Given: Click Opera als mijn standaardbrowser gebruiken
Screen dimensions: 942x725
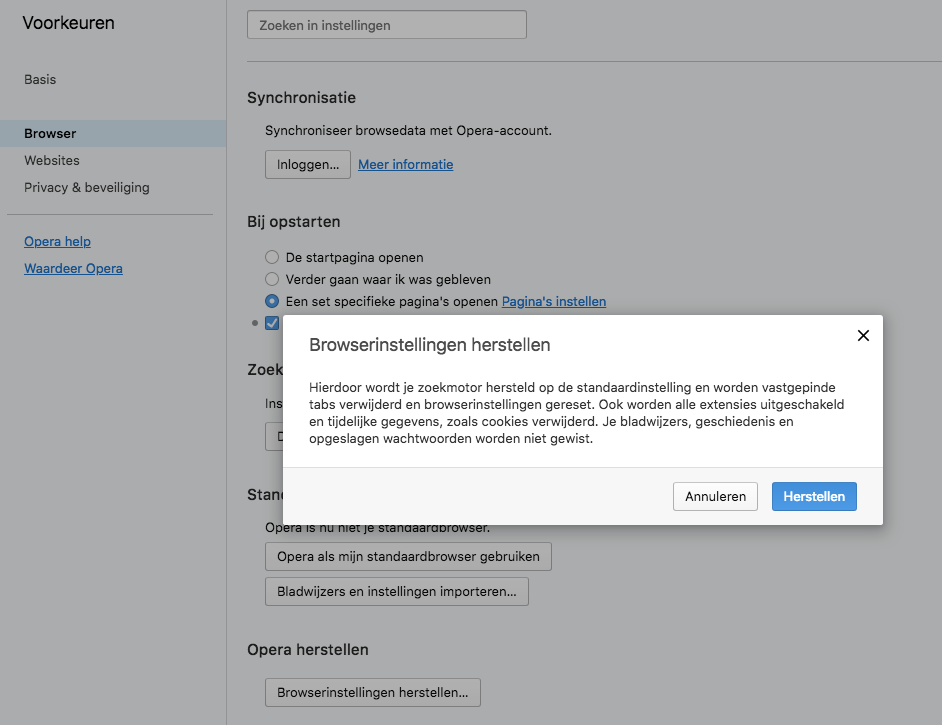Looking at the screenshot, I should pos(407,556).
